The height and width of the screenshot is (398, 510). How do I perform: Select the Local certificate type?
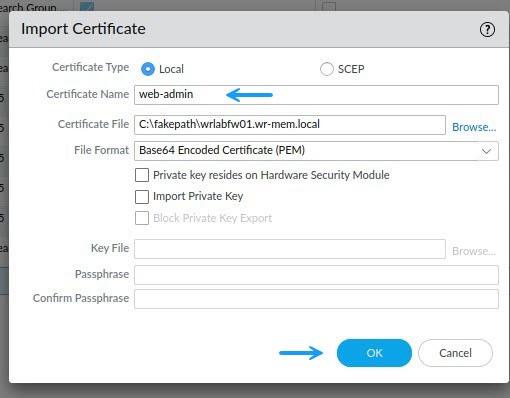coord(148,69)
